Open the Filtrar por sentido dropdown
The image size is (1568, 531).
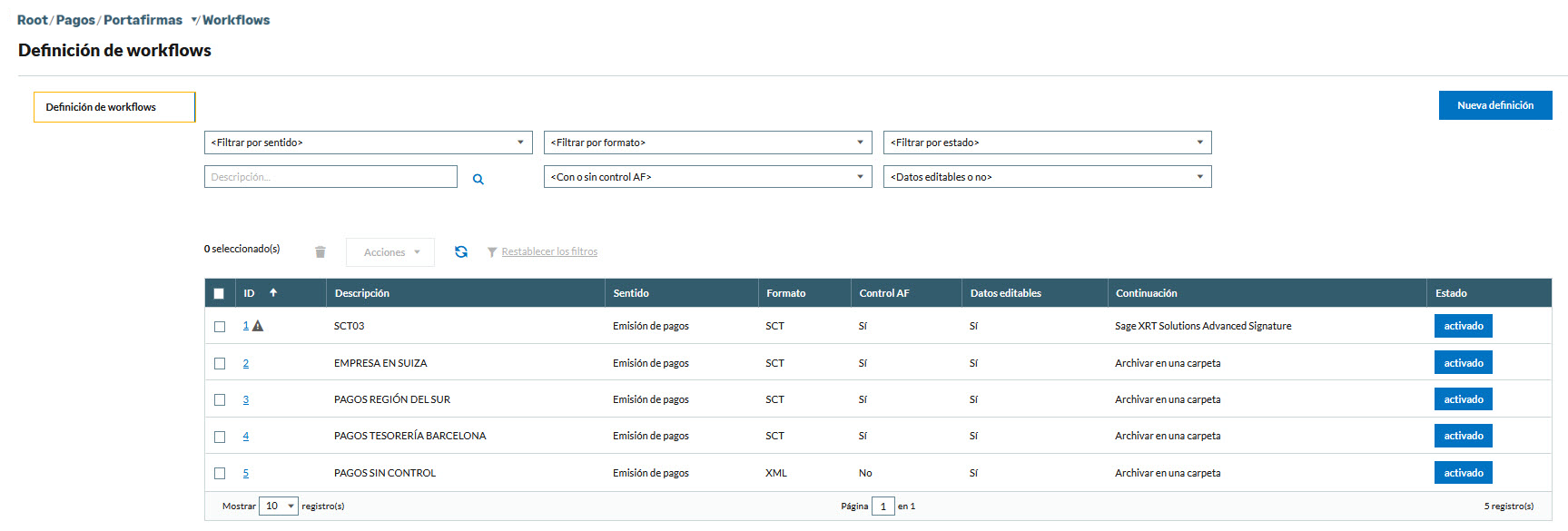coord(368,143)
